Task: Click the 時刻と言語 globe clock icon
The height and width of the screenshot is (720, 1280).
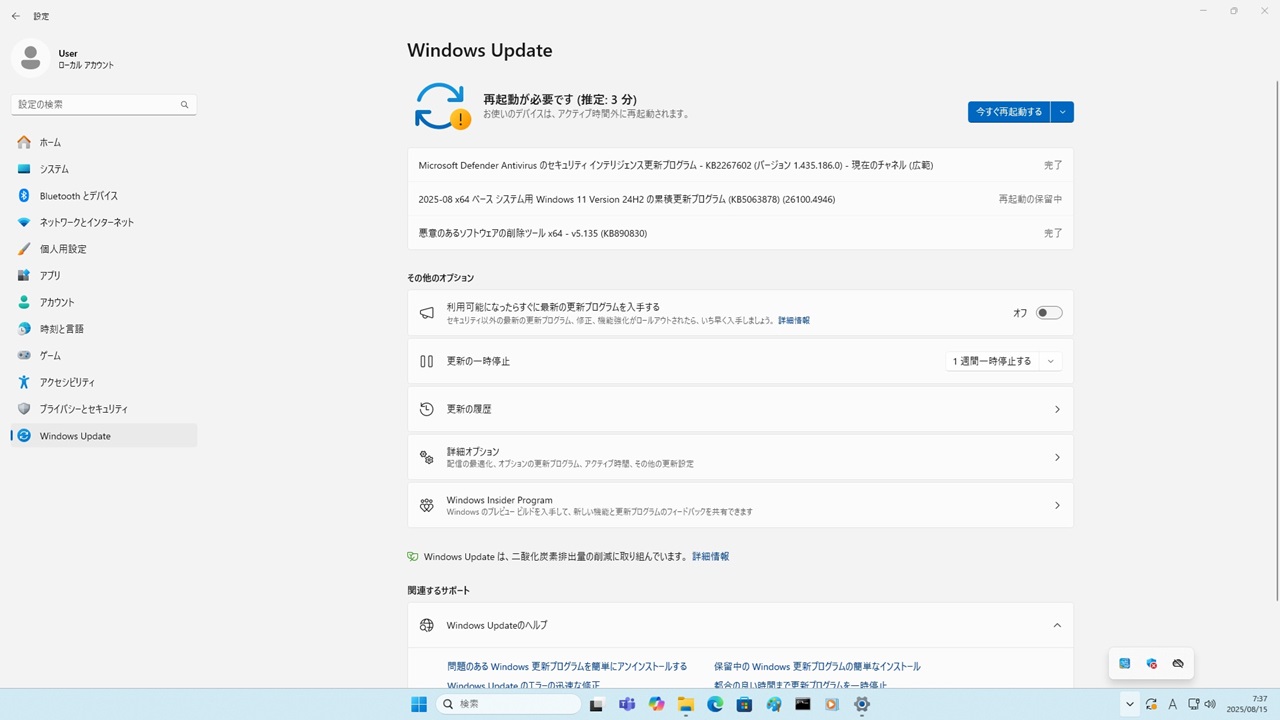Action: (24, 329)
